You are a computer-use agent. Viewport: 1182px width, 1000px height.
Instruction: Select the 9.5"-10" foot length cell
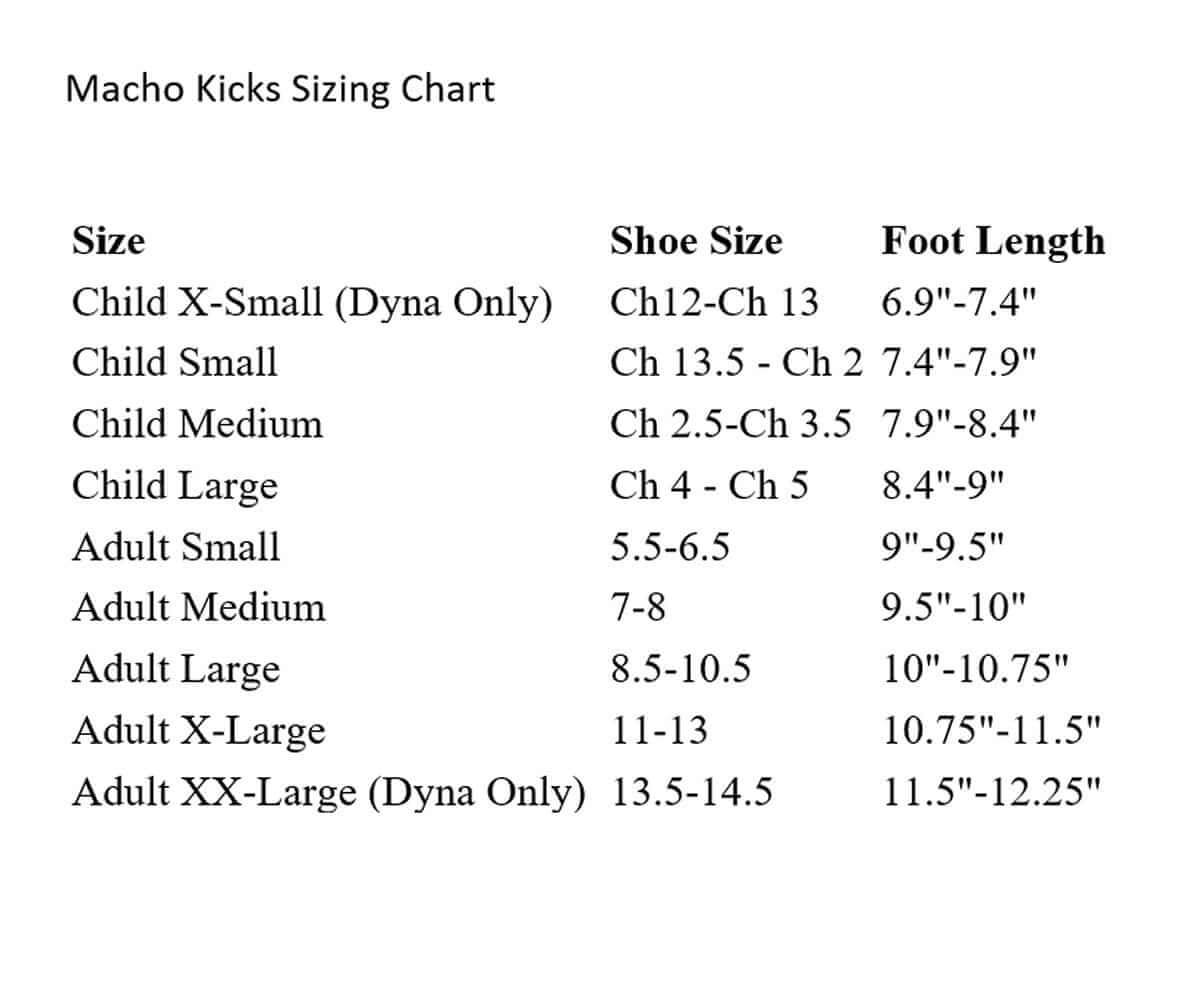[953, 608]
